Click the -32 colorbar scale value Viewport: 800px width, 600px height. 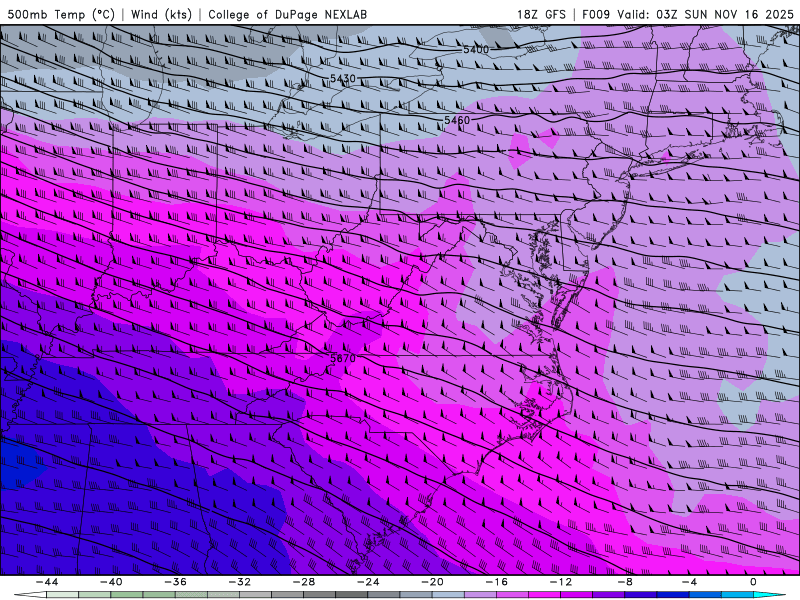[x=239, y=582]
